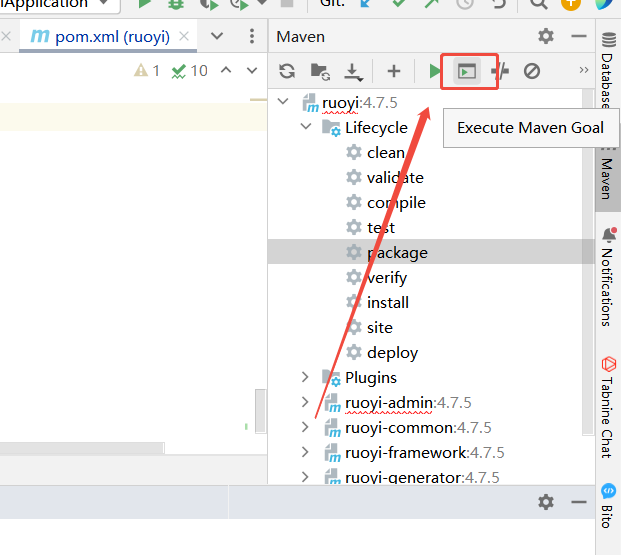
Task: Expand the ruoyi-generator module
Action: pyautogui.click(x=305, y=477)
